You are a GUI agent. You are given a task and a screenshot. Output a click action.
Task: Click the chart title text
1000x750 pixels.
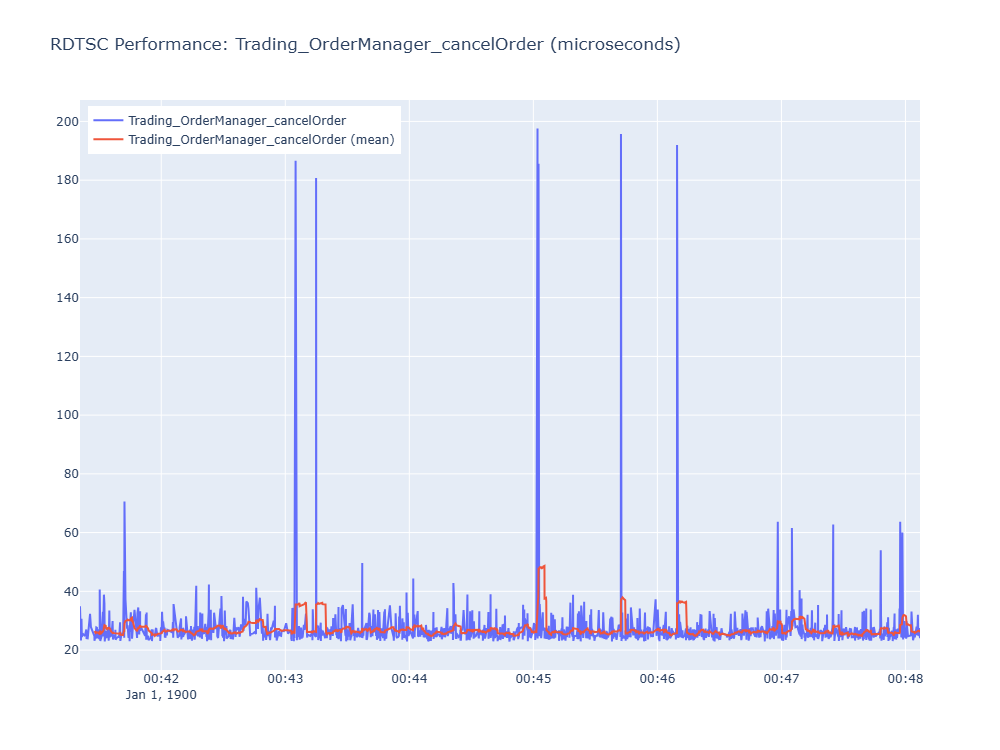(x=365, y=44)
